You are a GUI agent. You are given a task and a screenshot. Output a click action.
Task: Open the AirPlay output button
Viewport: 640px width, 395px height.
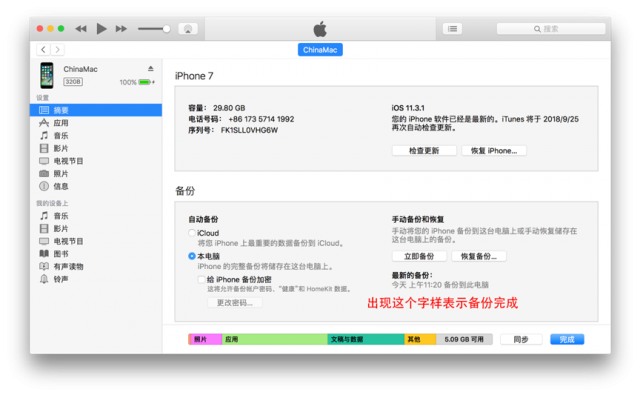point(188,29)
